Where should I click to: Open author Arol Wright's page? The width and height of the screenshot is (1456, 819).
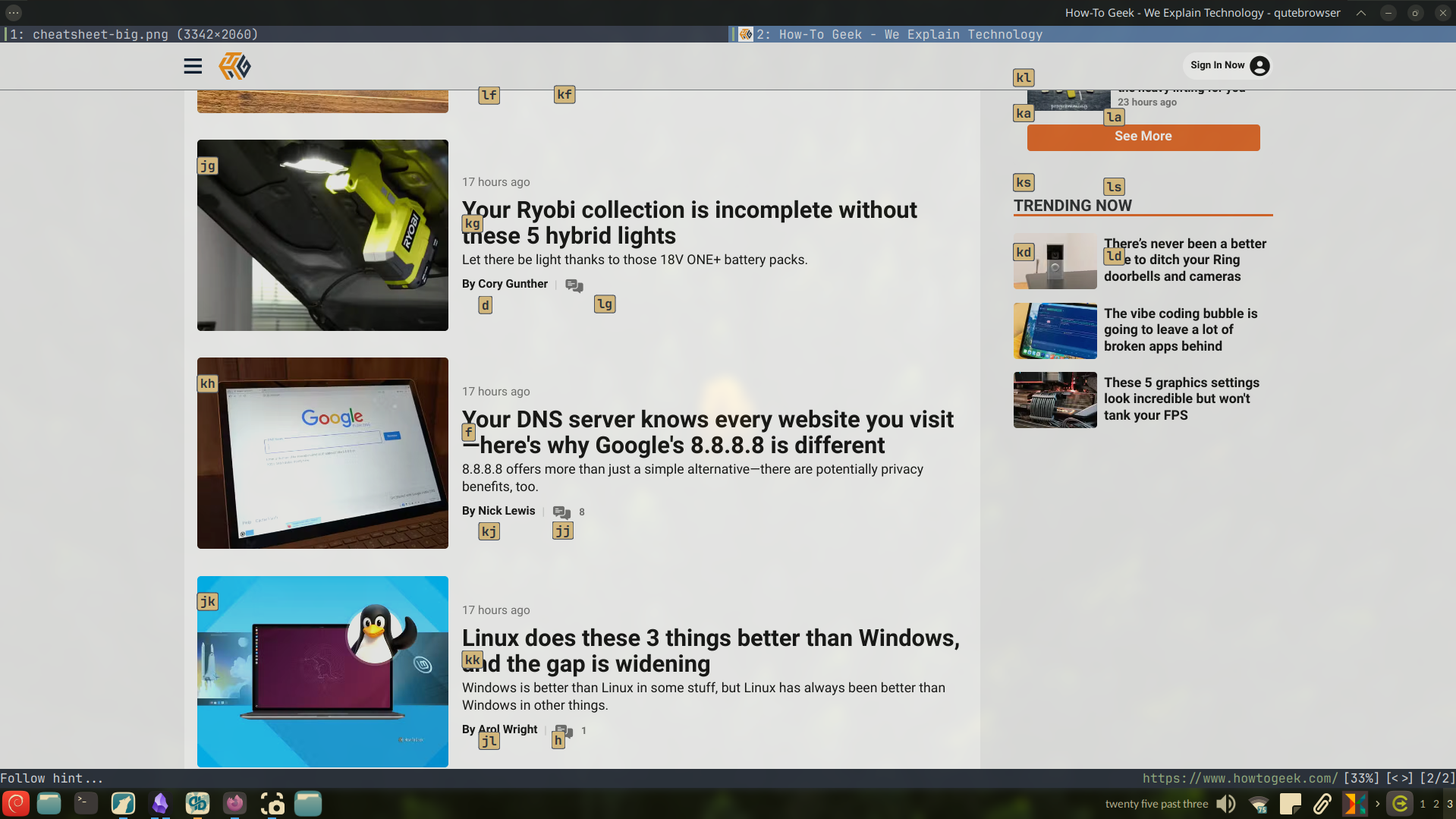(508, 729)
